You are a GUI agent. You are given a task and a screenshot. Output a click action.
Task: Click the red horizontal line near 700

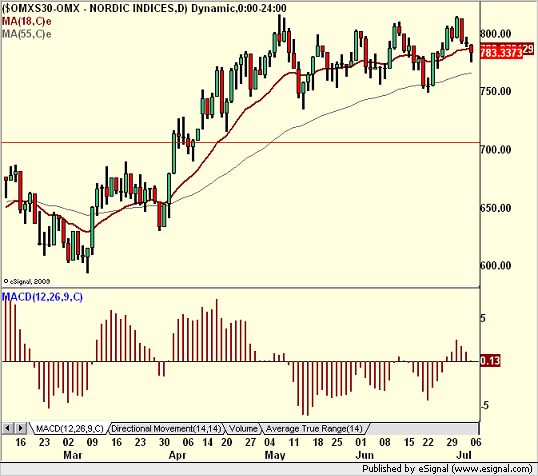click(240, 142)
